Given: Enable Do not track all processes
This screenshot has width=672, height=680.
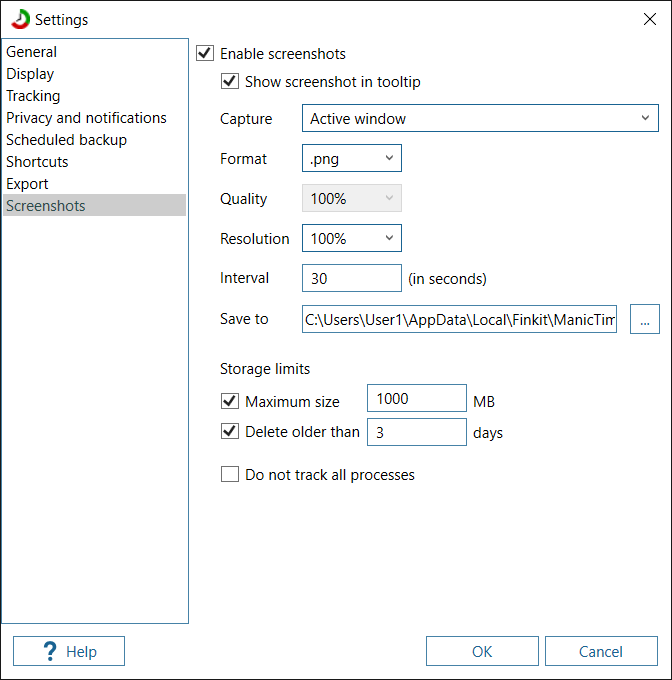Looking at the screenshot, I should point(230,475).
